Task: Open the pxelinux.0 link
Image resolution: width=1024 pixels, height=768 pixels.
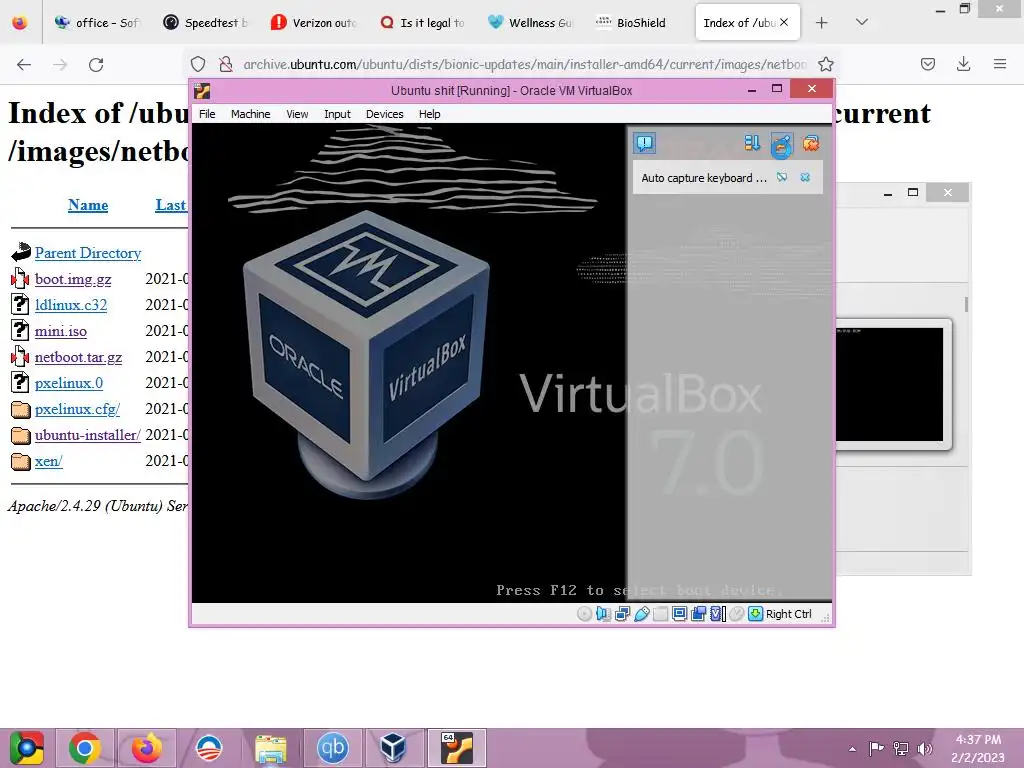Action: (69, 383)
